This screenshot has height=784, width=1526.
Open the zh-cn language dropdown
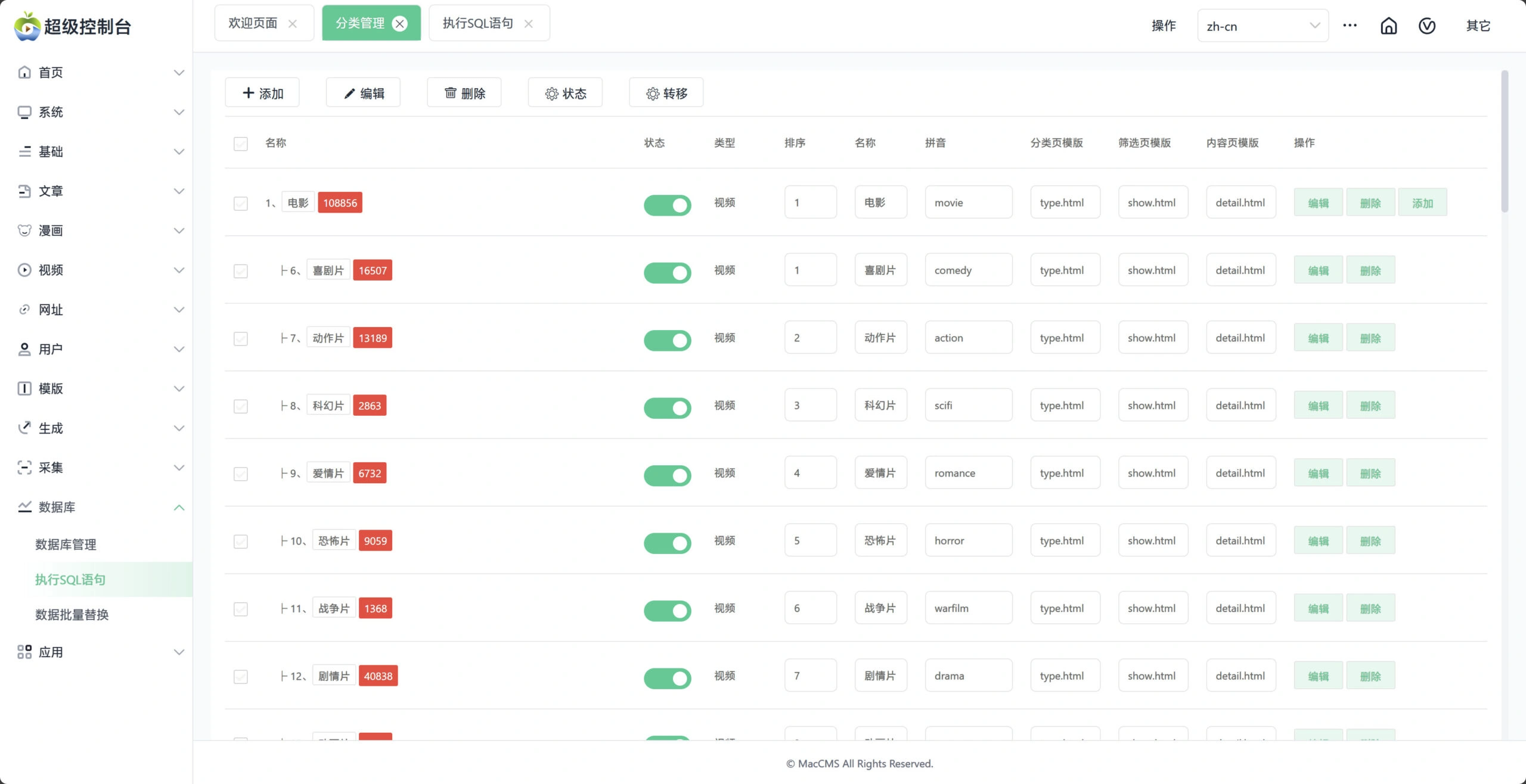click(1263, 26)
